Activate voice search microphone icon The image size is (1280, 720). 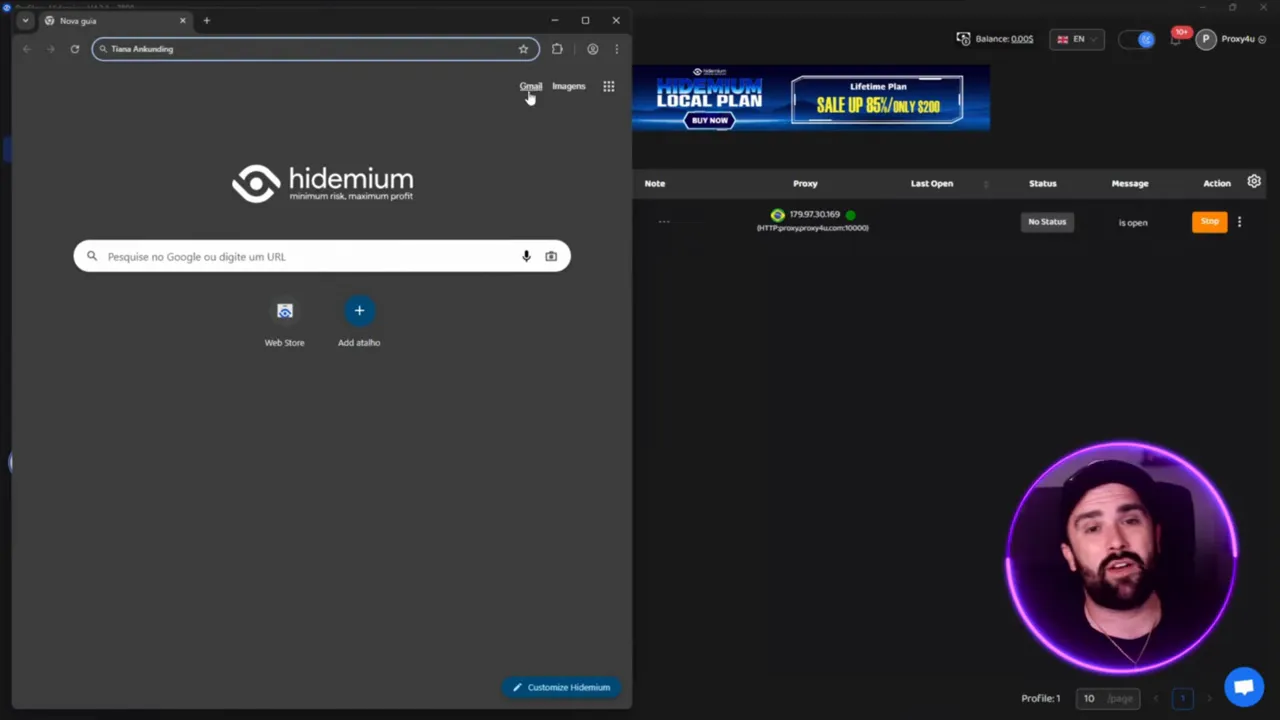click(x=526, y=256)
